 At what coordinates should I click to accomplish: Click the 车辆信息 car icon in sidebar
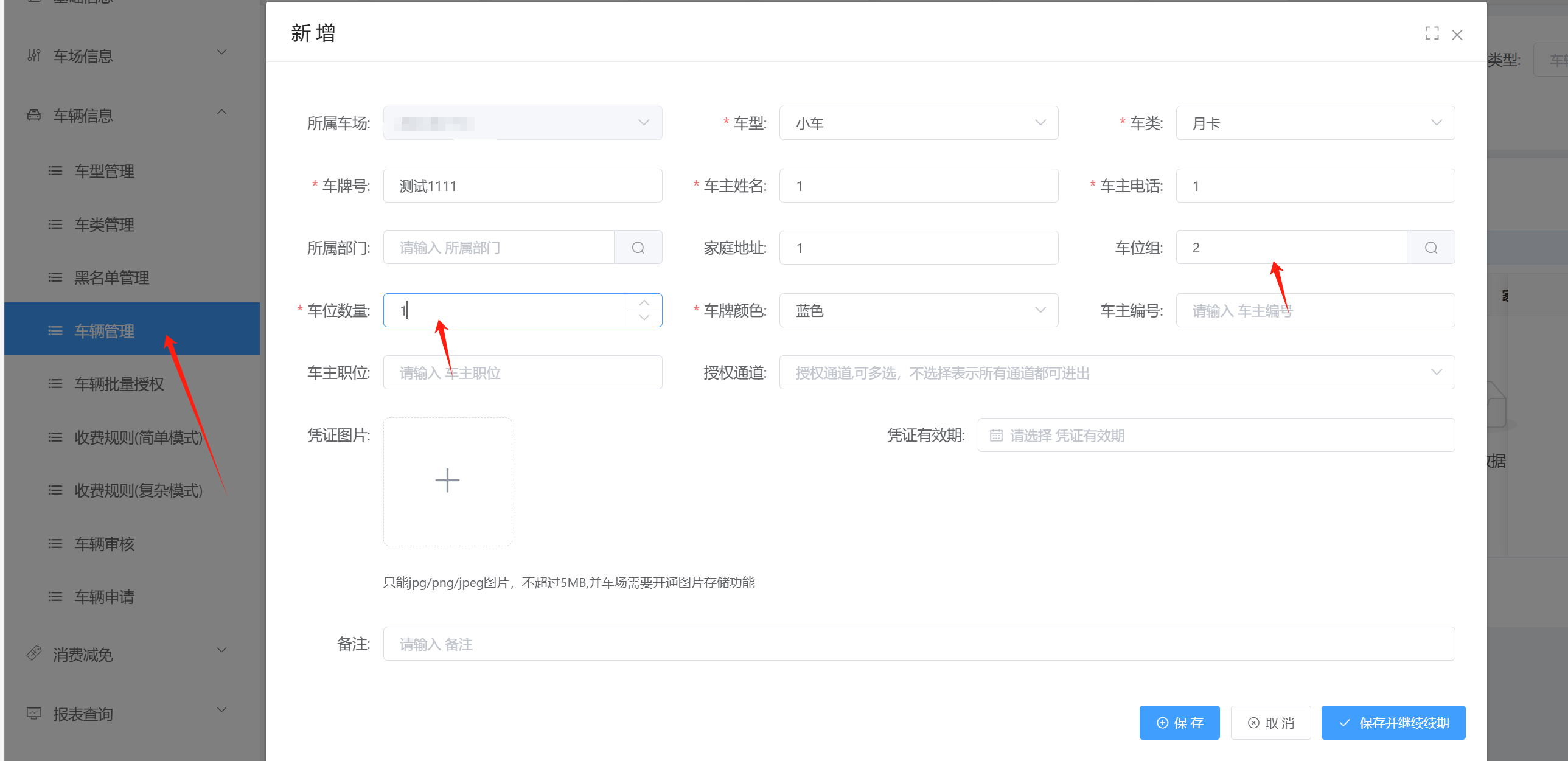(34, 115)
